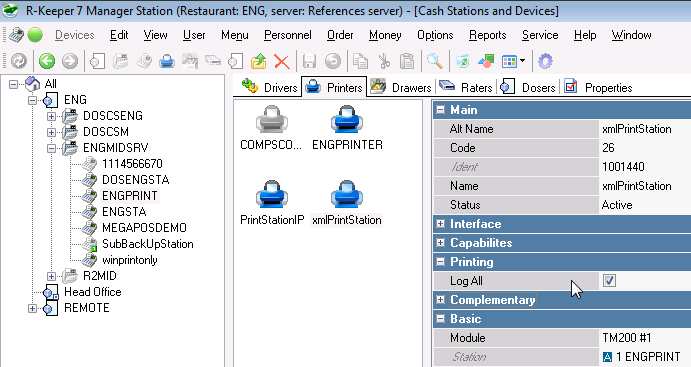Image resolution: width=691 pixels, height=367 pixels.
Task: Click the clipboard paste toolbar icon
Action: coord(408,61)
